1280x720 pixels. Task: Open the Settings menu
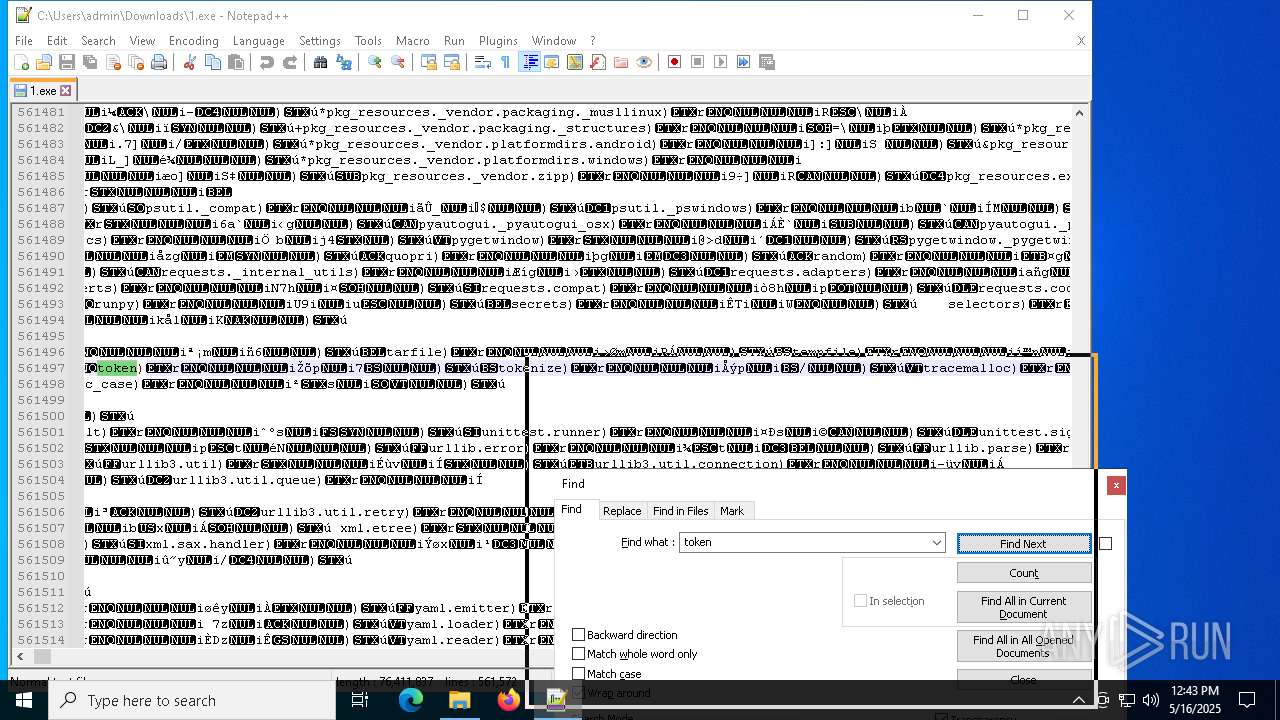[x=320, y=41]
